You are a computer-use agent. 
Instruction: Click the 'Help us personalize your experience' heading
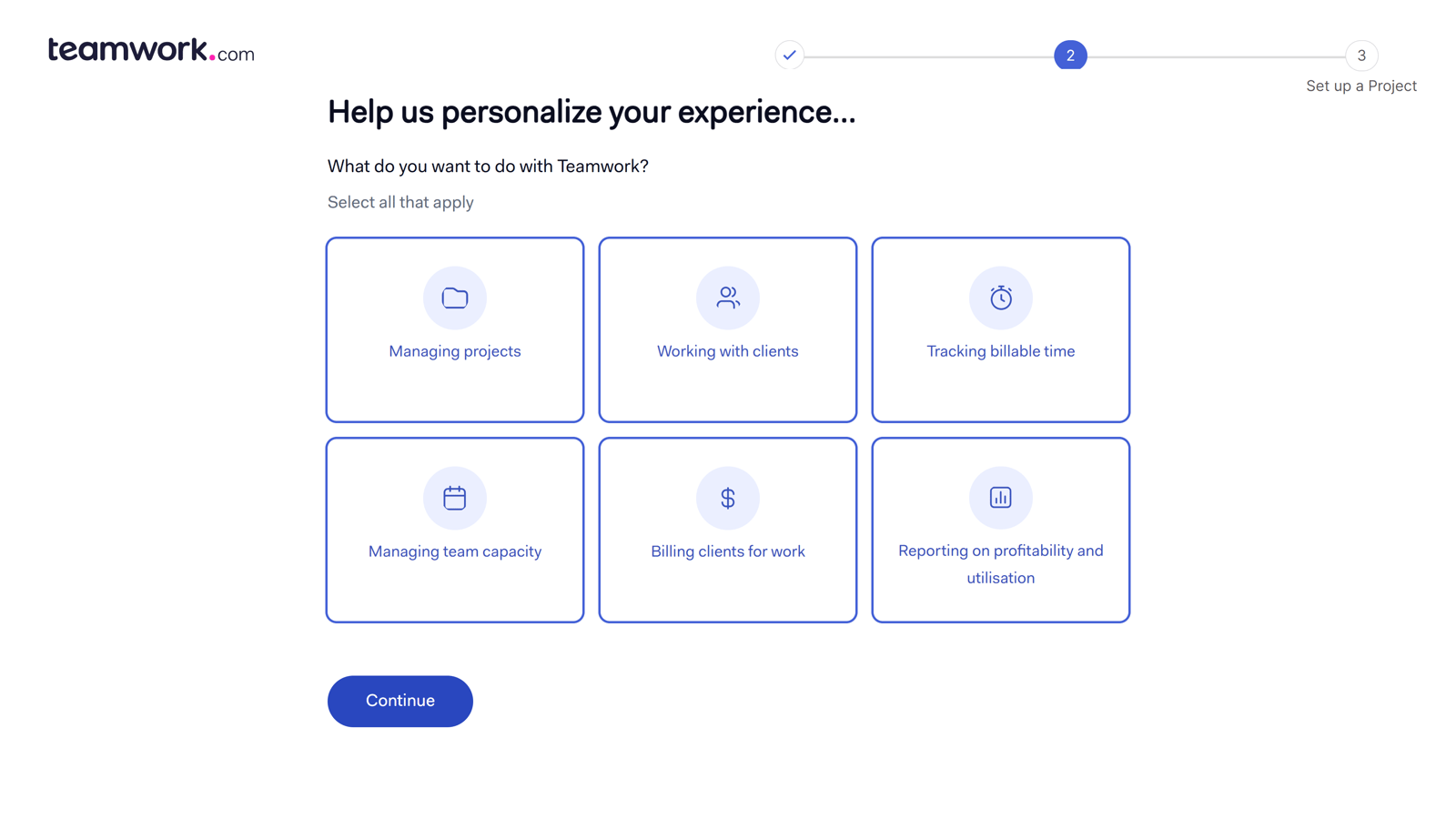tap(591, 112)
